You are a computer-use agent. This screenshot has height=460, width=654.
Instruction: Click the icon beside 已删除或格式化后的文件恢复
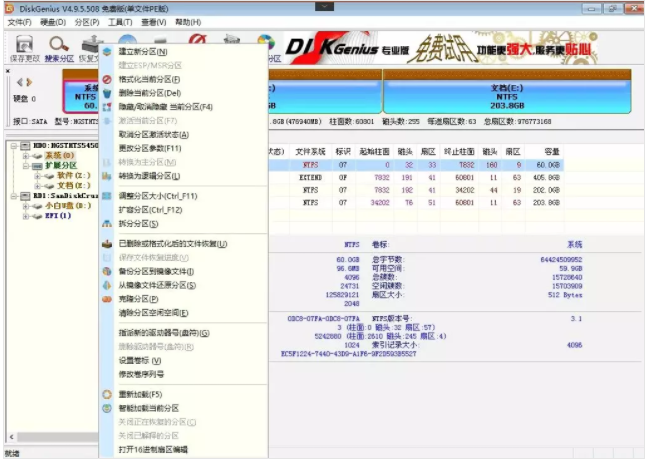coord(107,244)
